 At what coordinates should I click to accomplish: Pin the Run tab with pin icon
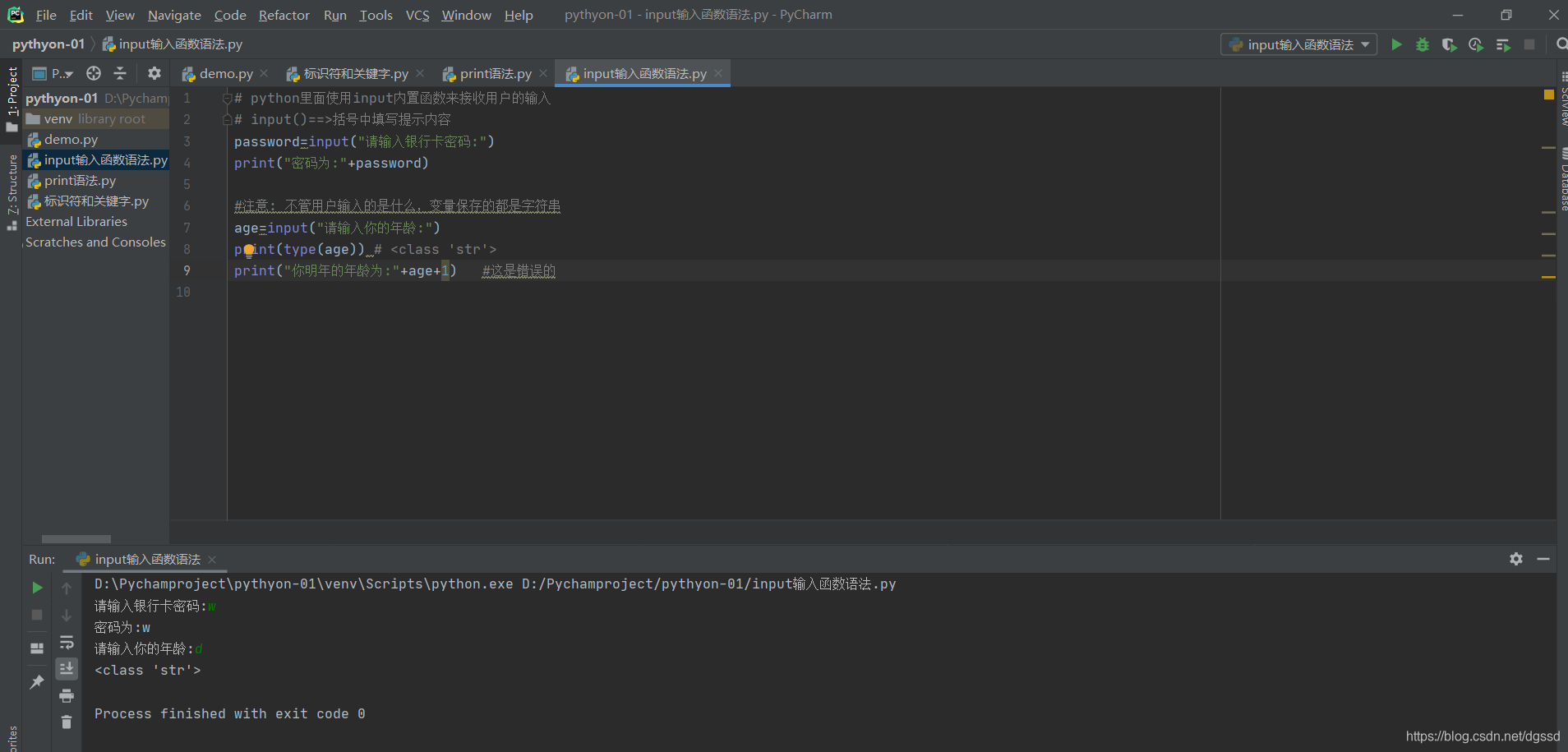[x=37, y=682]
